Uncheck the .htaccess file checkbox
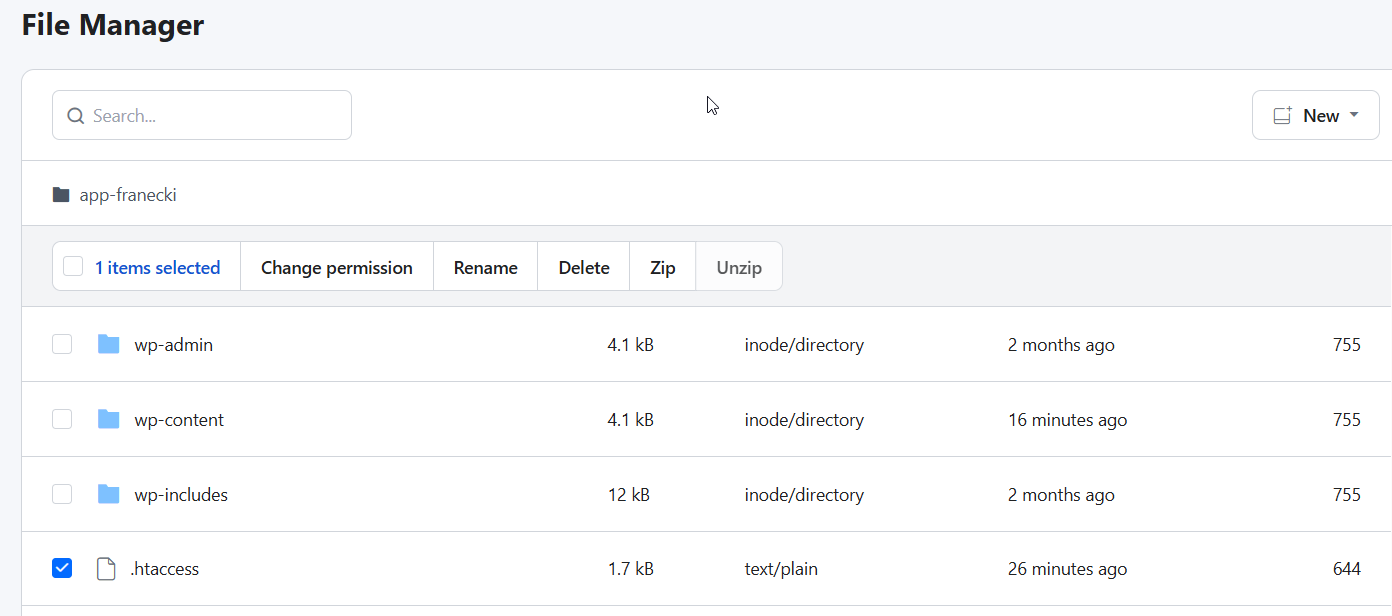Image resolution: width=1392 pixels, height=616 pixels. (x=62, y=569)
